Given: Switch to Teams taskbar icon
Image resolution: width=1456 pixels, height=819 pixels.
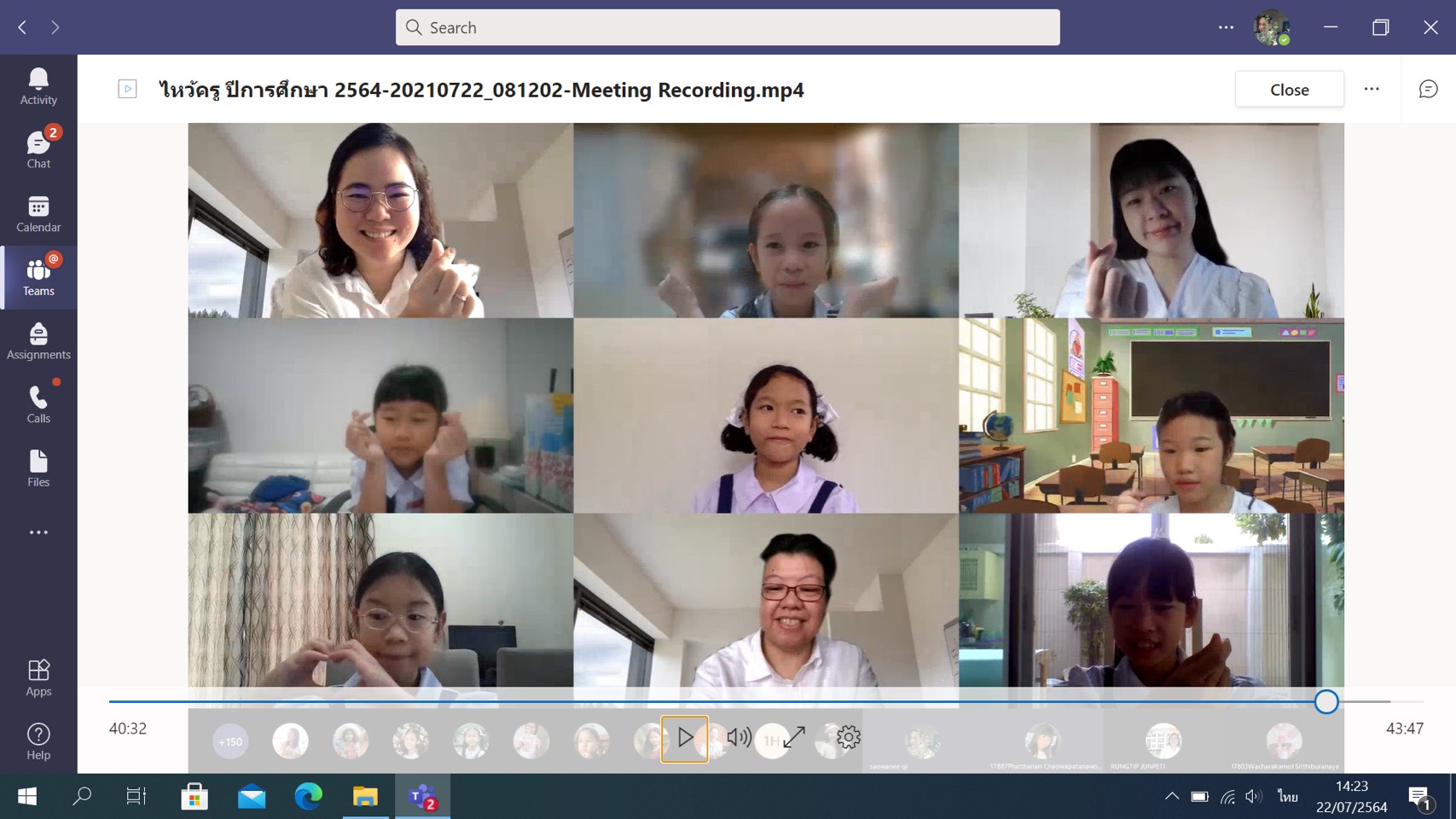Looking at the screenshot, I should (422, 796).
